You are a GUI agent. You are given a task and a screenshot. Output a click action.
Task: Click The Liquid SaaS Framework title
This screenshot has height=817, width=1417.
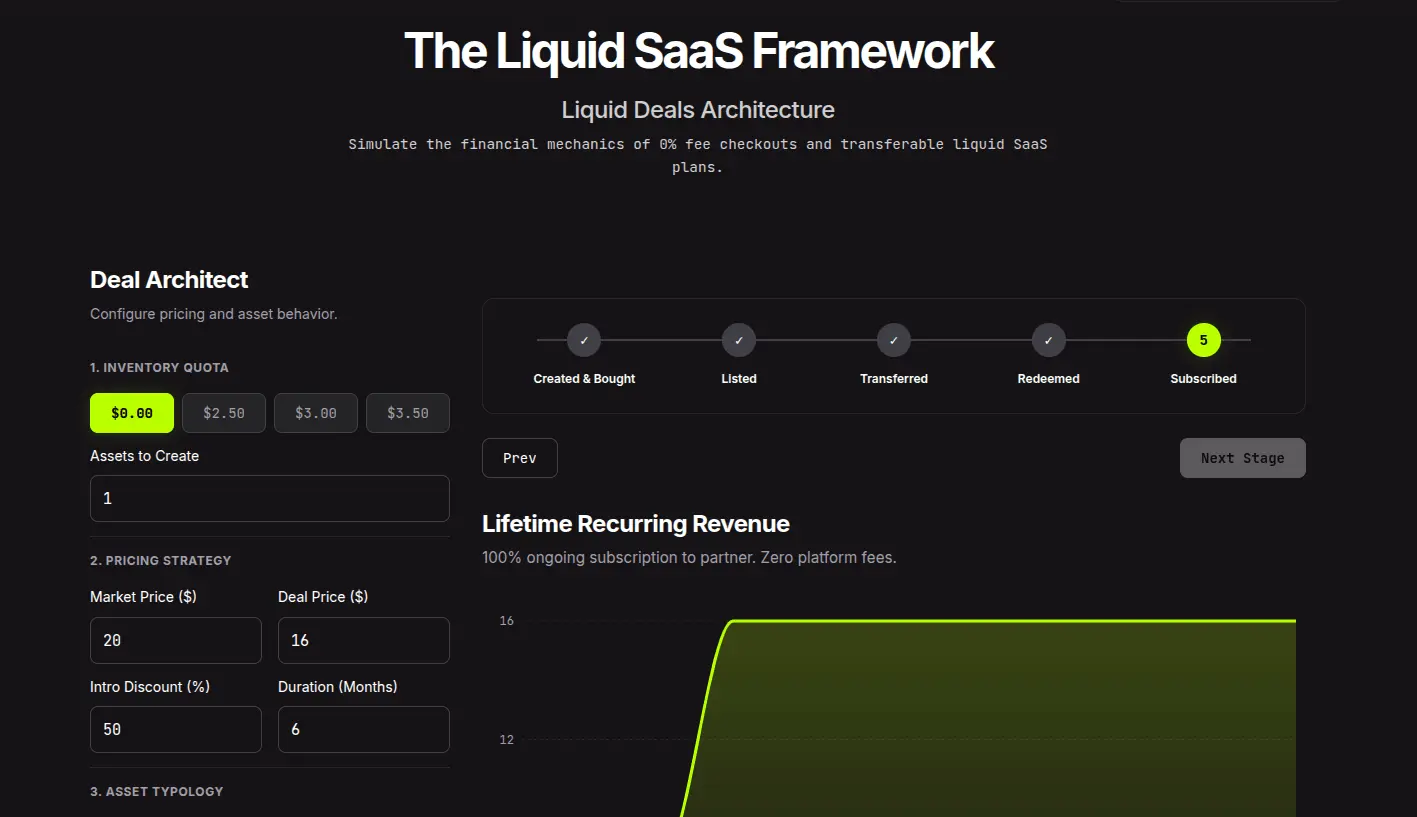(699, 50)
